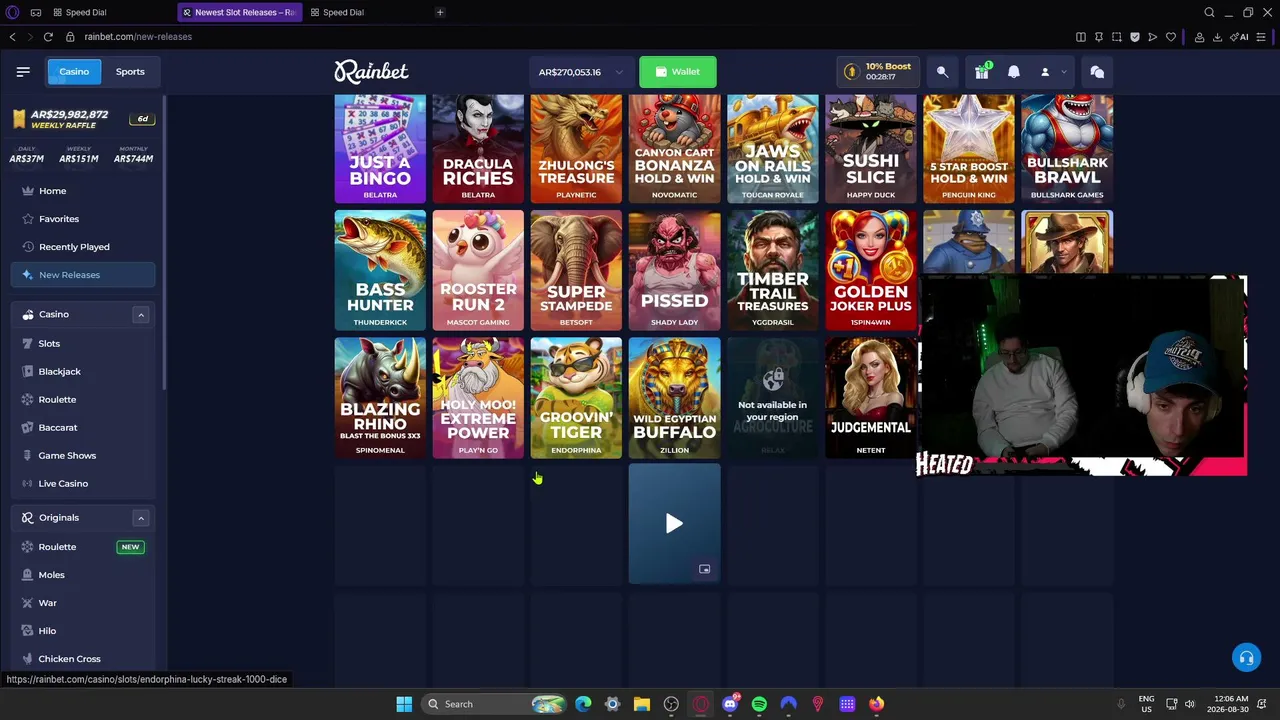Viewport: 1280px width, 720px height.
Task: Open Game Shows in the sidebar
Action: 83,456
